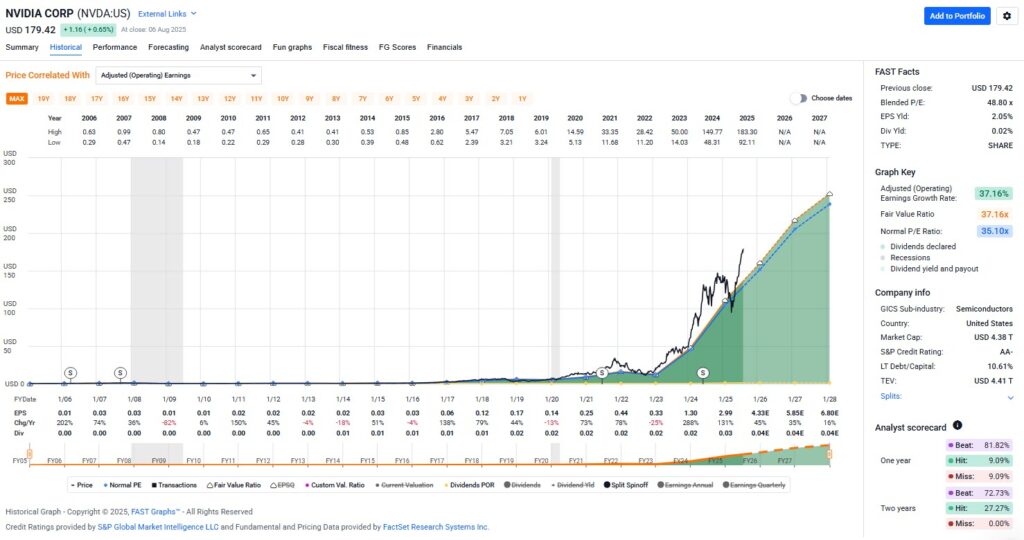Set time range to 5Y

point(415,99)
